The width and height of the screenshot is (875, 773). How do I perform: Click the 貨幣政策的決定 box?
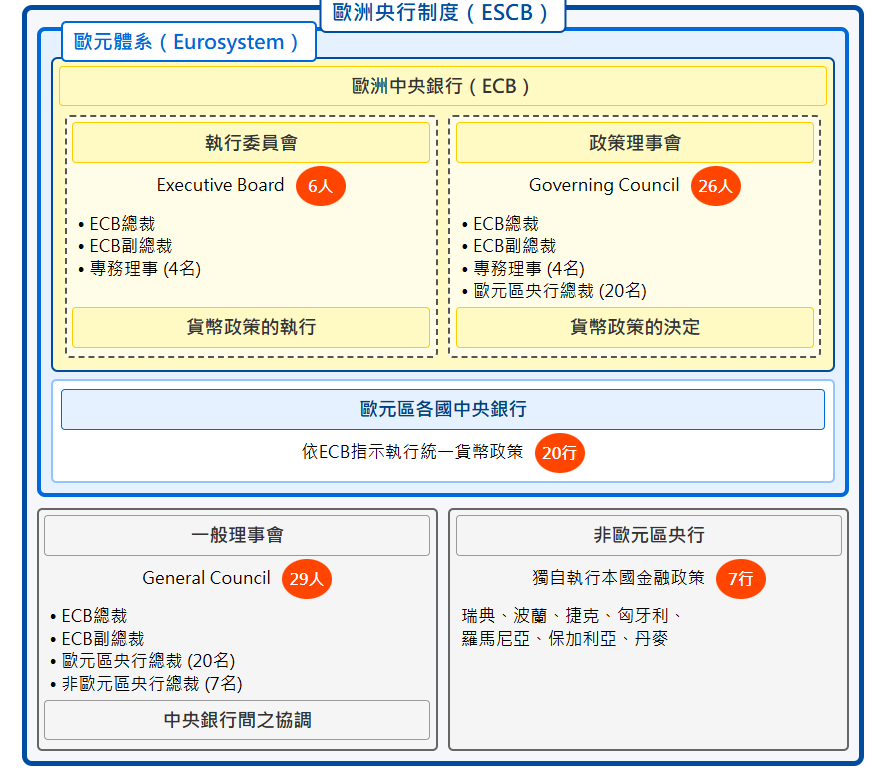pyautogui.click(x=634, y=327)
